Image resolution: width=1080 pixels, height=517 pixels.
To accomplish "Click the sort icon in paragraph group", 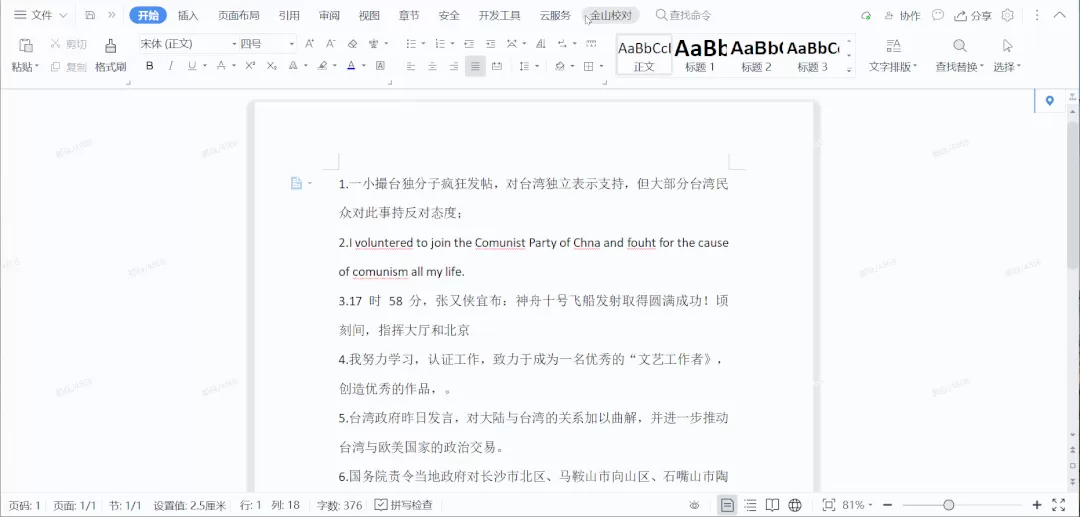I will [x=541, y=44].
